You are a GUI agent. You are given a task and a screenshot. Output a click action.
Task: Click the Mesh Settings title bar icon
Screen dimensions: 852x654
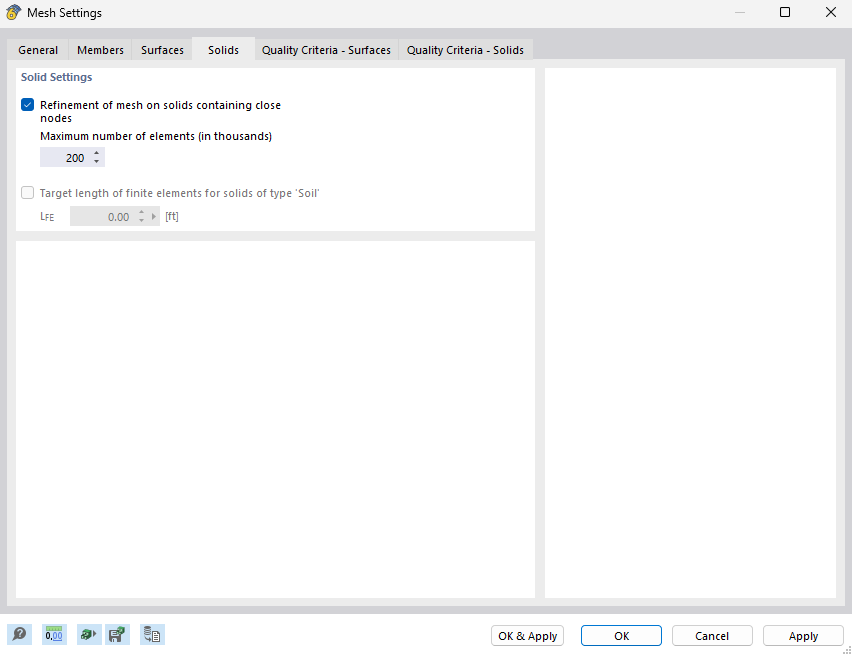(11, 12)
